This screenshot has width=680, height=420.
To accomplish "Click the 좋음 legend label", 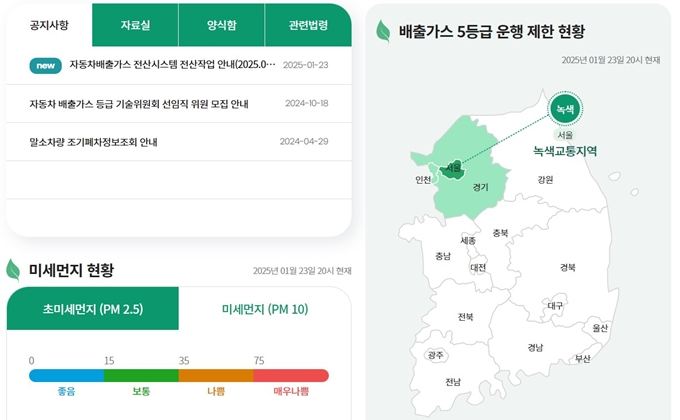I will pyautogui.click(x=66, y=391).
